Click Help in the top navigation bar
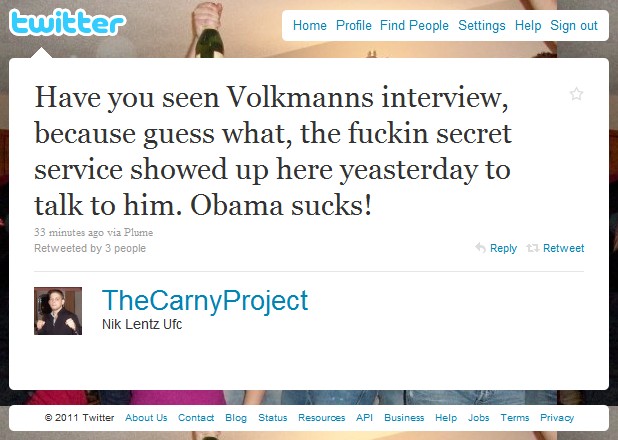This screenshot has width=618, height=440. click(528, 26)
